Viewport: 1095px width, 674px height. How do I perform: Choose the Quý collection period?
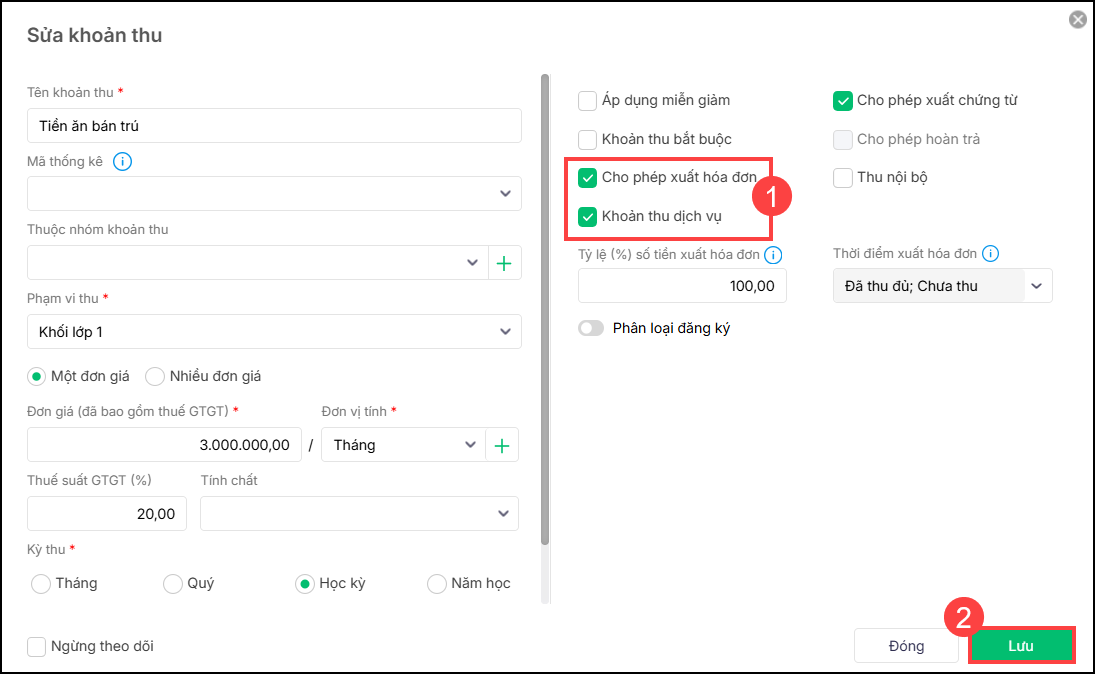[x=173, y=583]
